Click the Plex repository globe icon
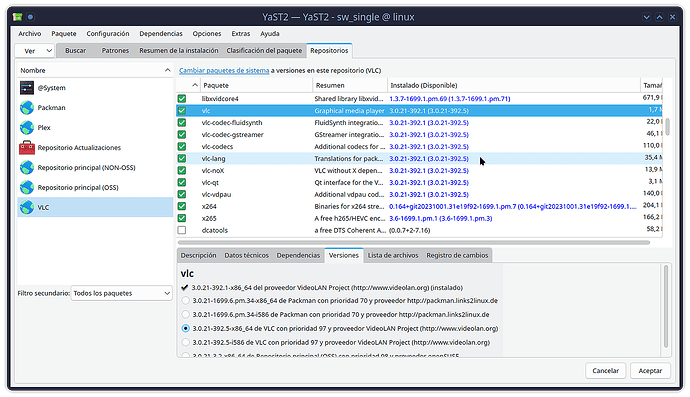Viewport: 690px width, 397px height. 27,128
